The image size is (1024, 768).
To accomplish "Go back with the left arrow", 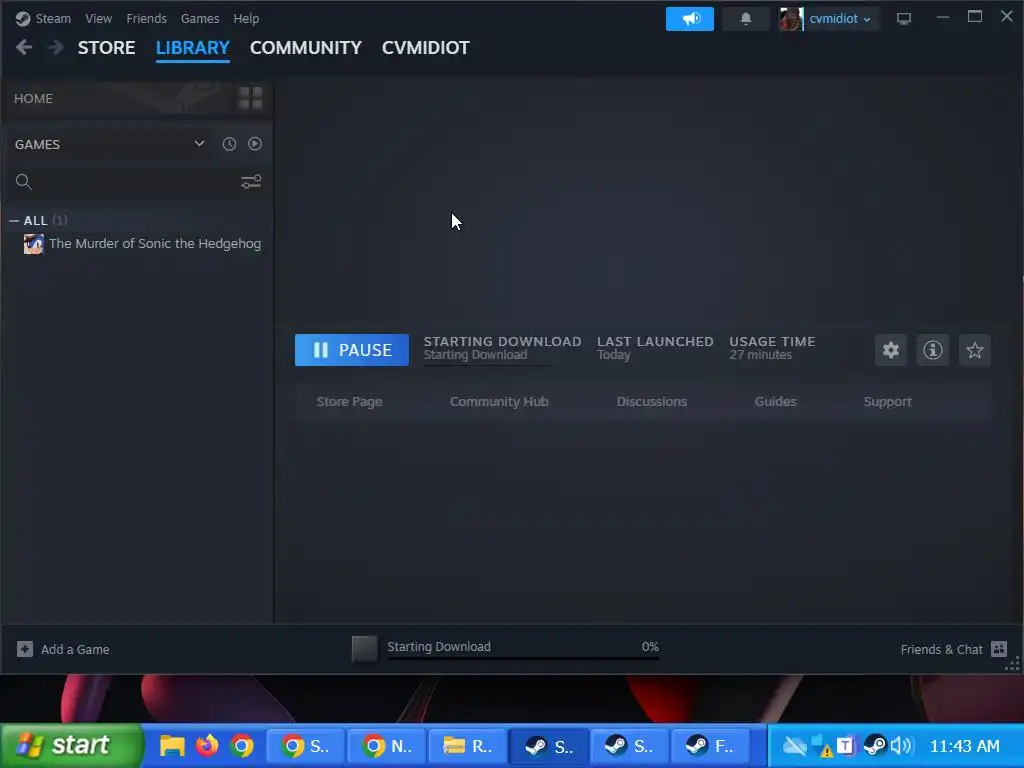I will click(24, 47).
